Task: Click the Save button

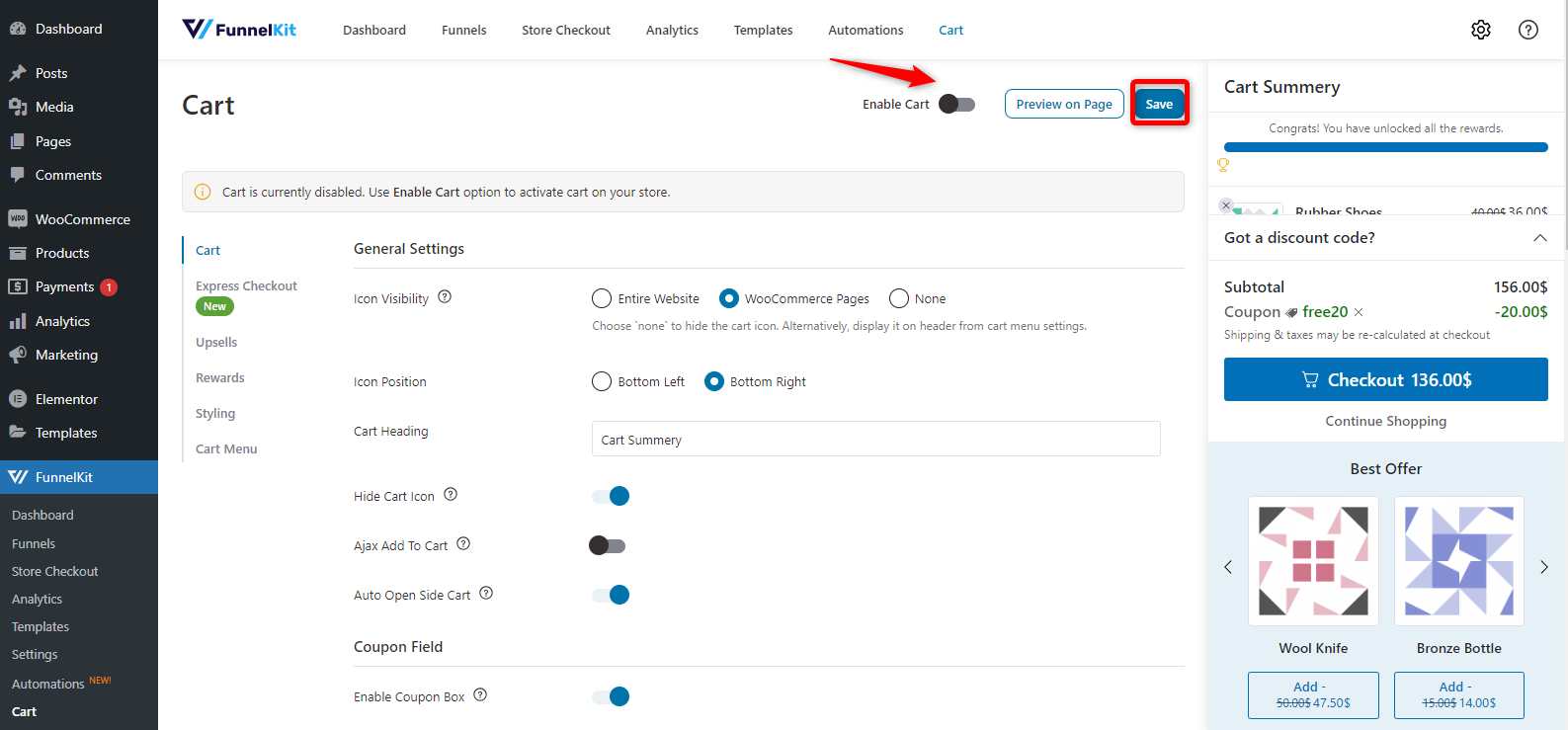Action: point(1159,104)
